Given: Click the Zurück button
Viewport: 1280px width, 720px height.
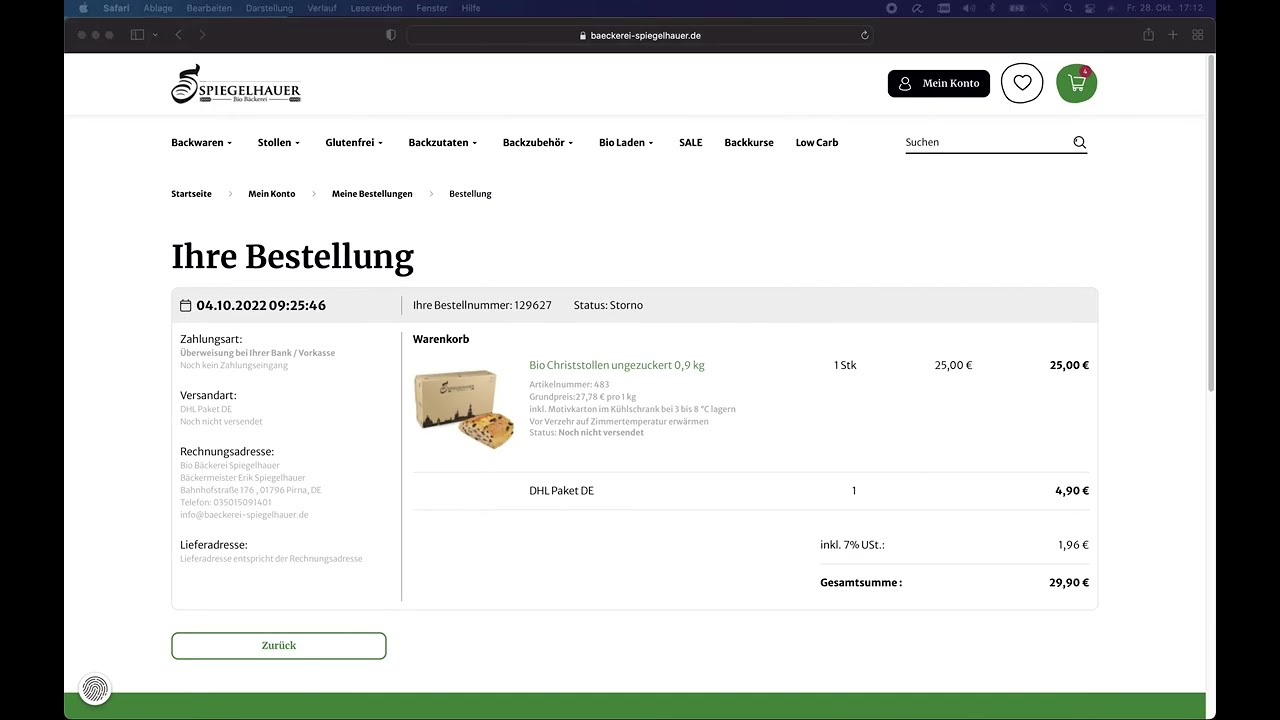Looking at the screenshot, I should click(279, 646).
